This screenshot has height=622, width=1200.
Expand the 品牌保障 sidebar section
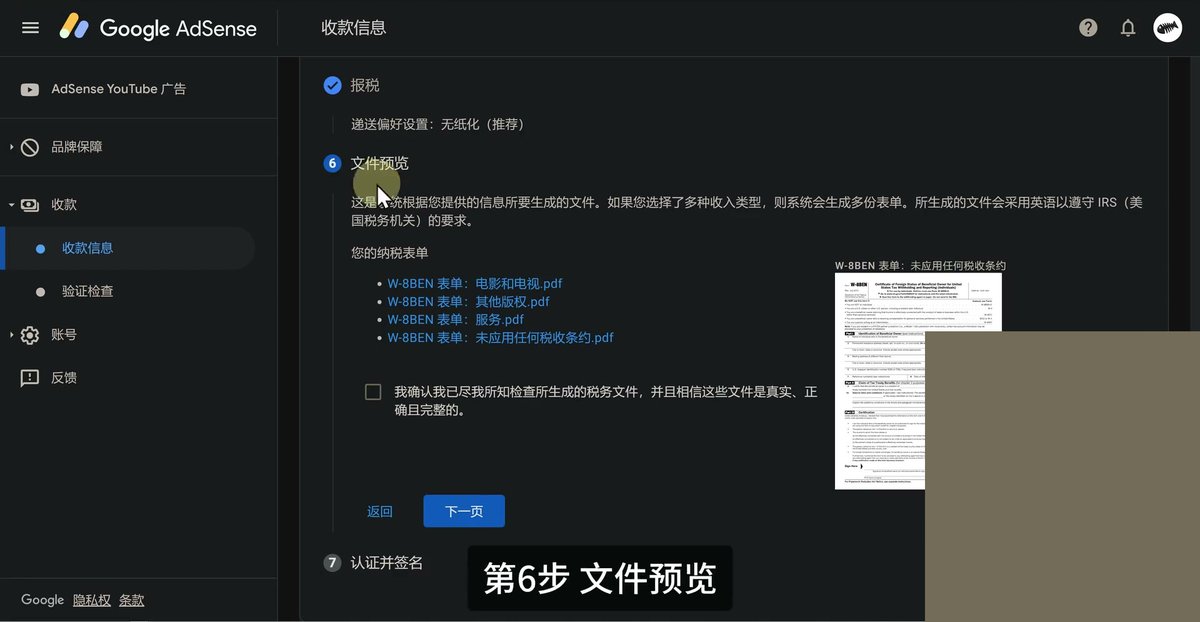12,147
